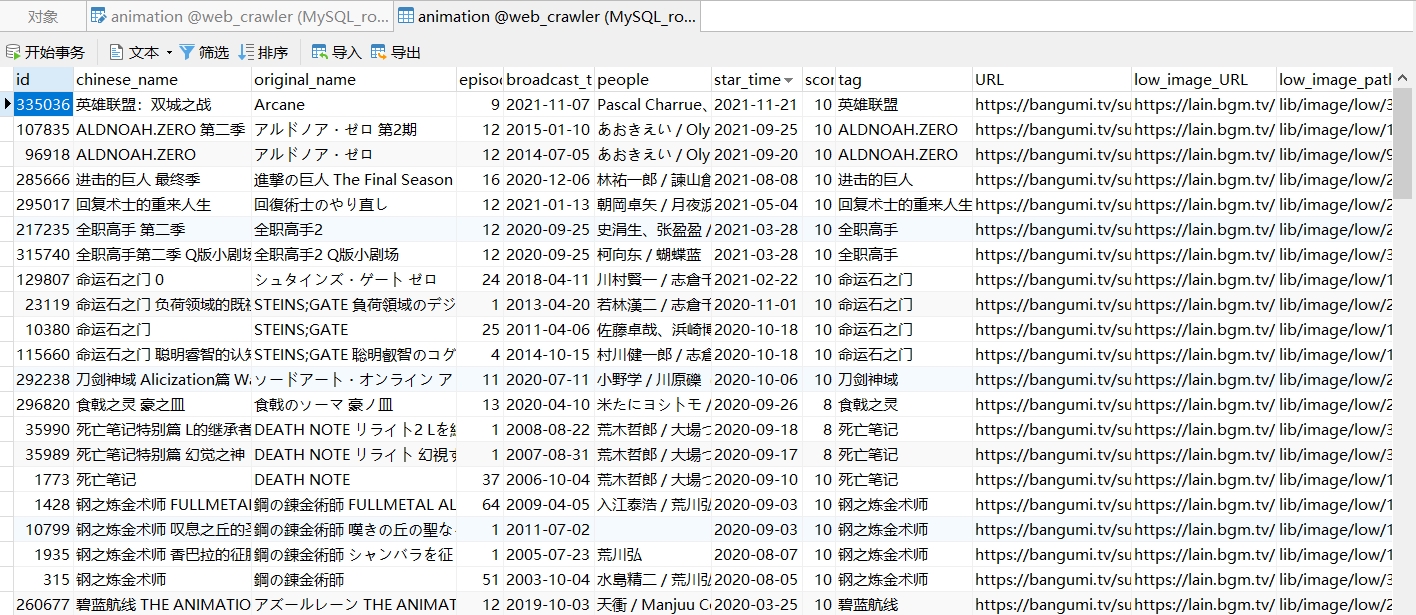Image resolution: width=1416 pixels, height=615 pixels.
Task: Click the people column header
Action: (653, 79)
